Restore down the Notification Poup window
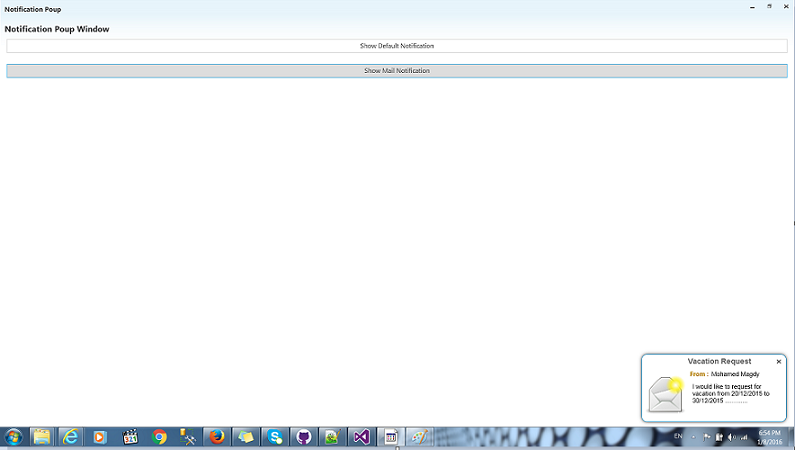This screenshot has width=795, height=450. (x=769, y=7)
